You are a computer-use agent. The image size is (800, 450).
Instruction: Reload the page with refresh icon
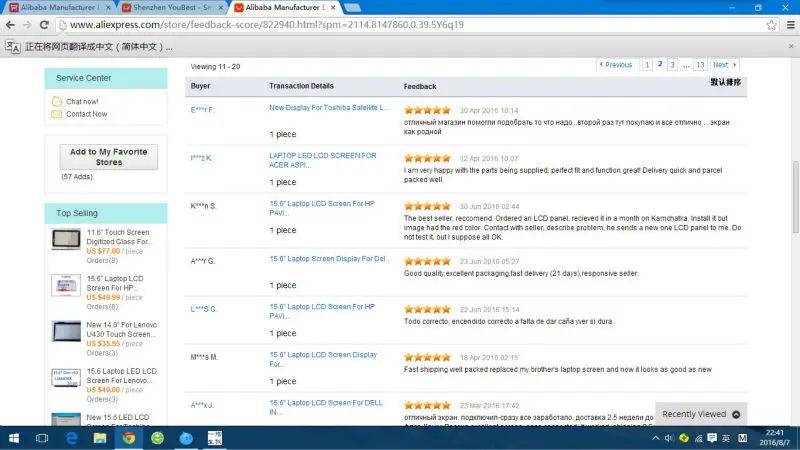click(x=44, y=24)
